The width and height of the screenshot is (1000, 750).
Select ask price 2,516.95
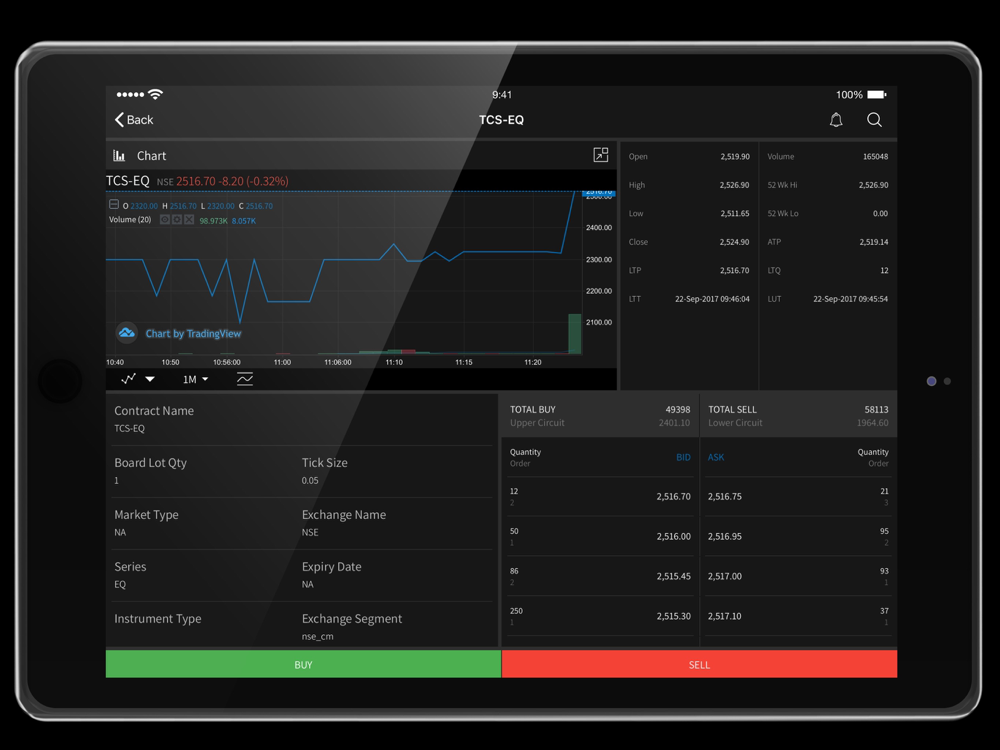click(x=724, y=536)
